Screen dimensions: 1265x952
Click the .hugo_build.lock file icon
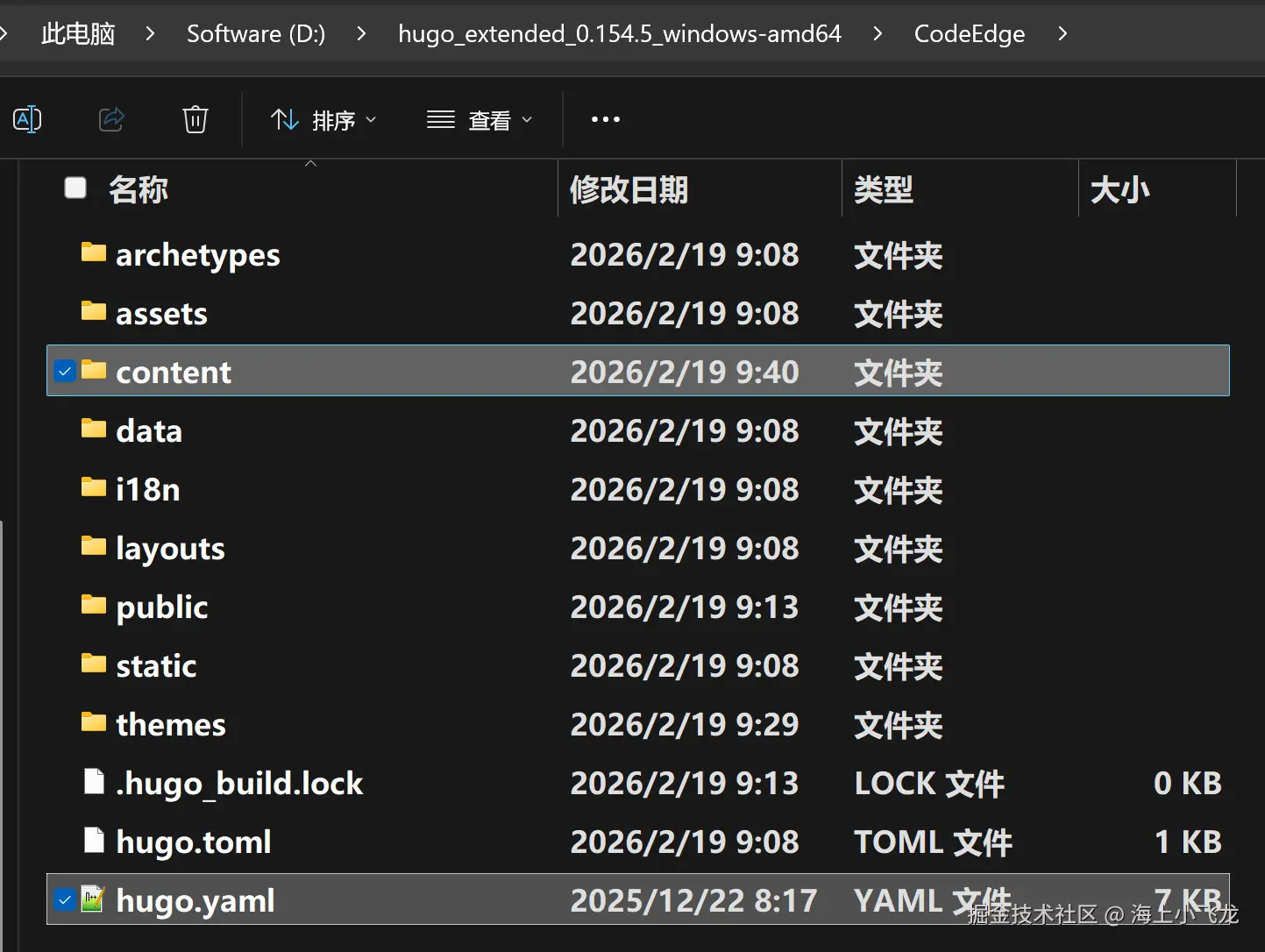(94, 781)
